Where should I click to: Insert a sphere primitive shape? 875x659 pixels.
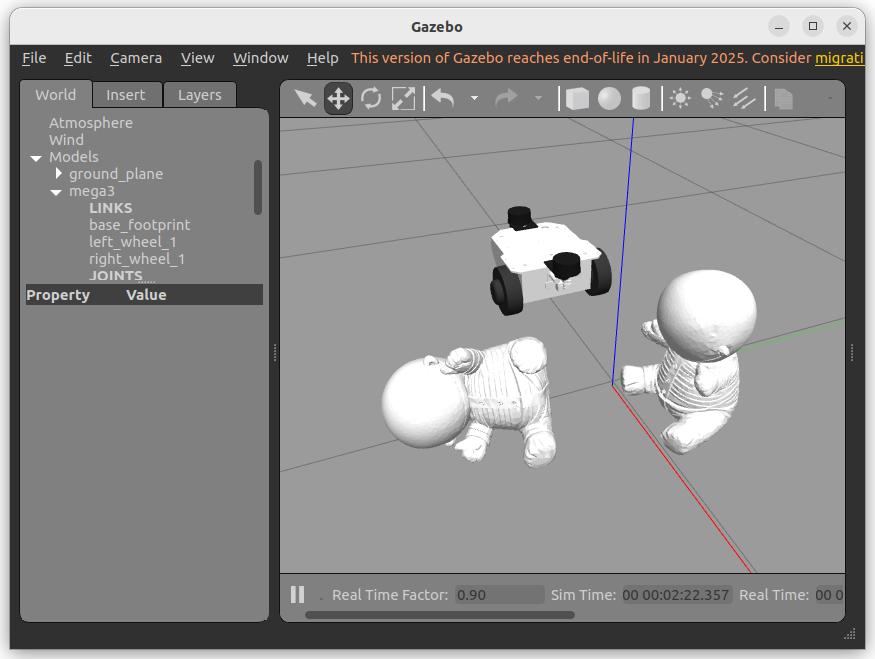coord(609,98)
